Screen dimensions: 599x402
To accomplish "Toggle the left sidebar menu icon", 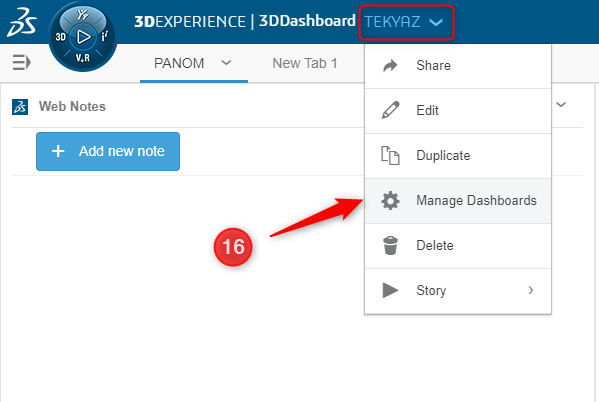I will (x=21, y=62).
